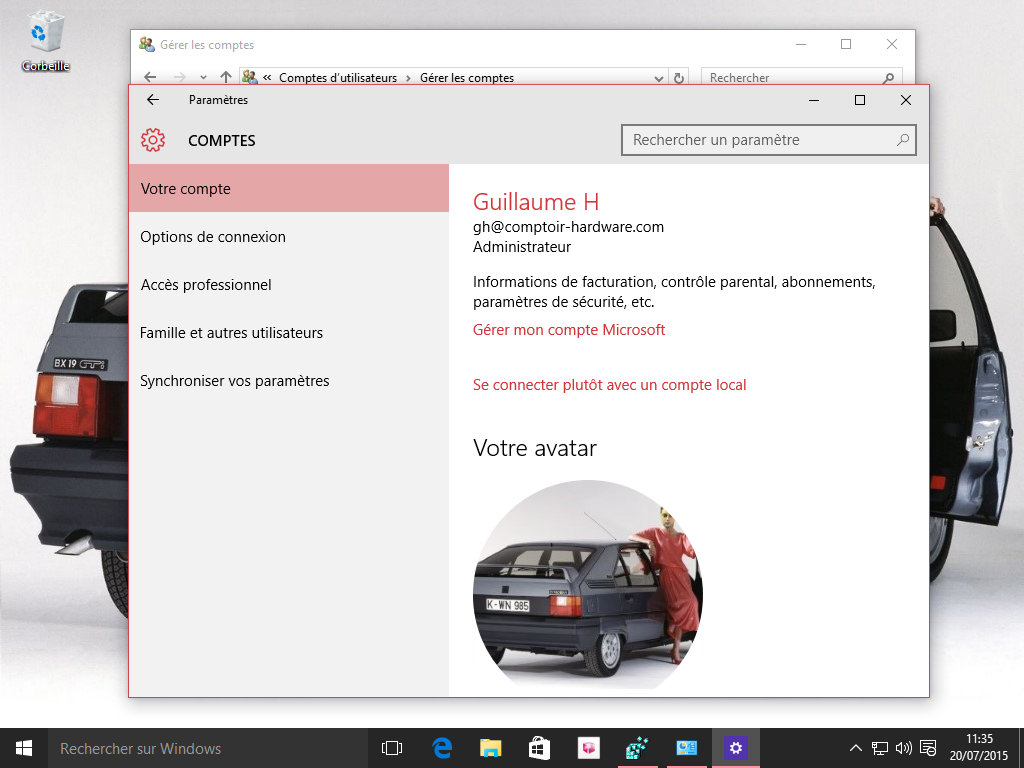Open Microsoft Edge from the taskbar
1024x768 pixels.
click(442, 748)
